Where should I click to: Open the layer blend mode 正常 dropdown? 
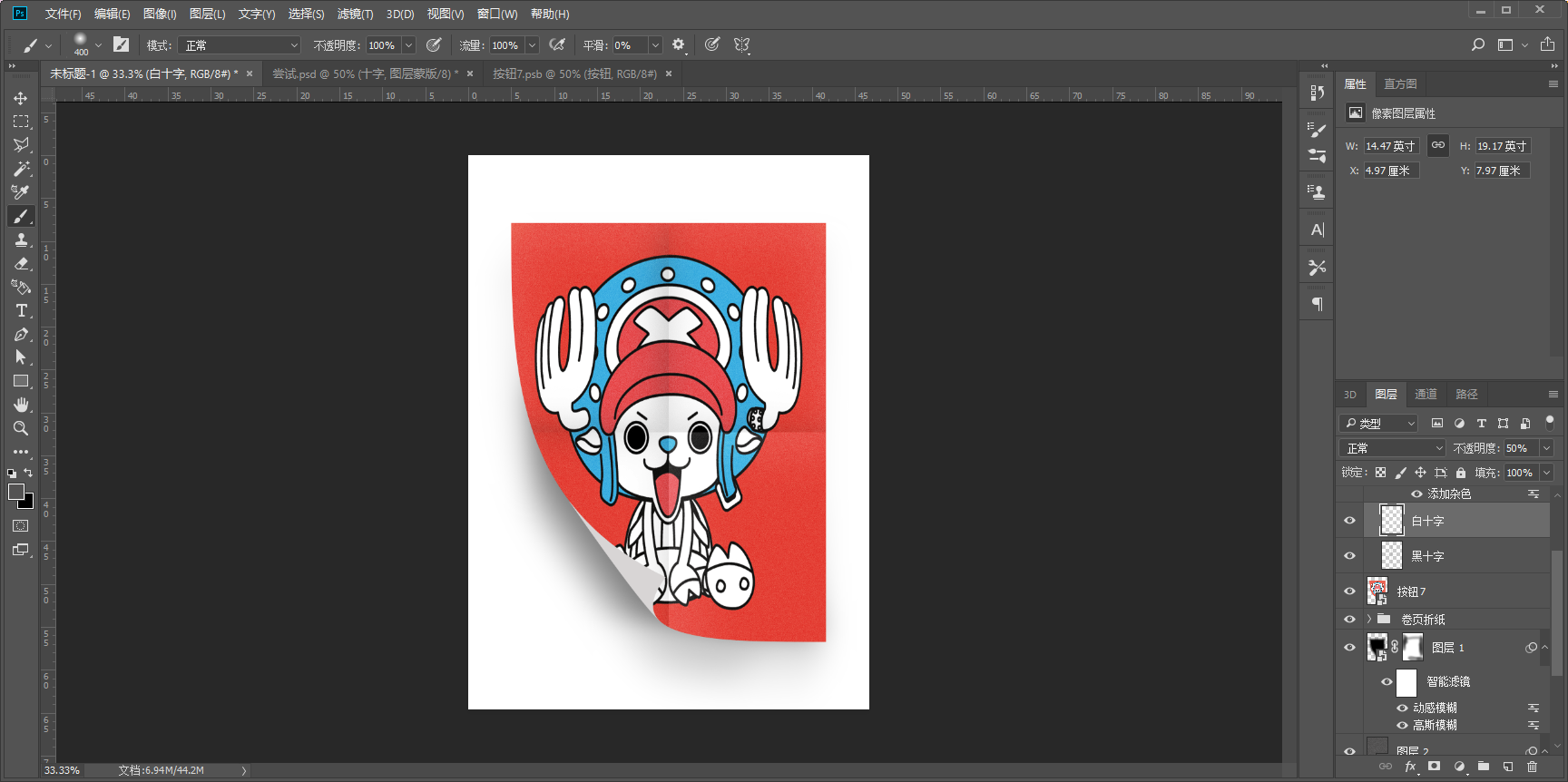coord(1392,448)
